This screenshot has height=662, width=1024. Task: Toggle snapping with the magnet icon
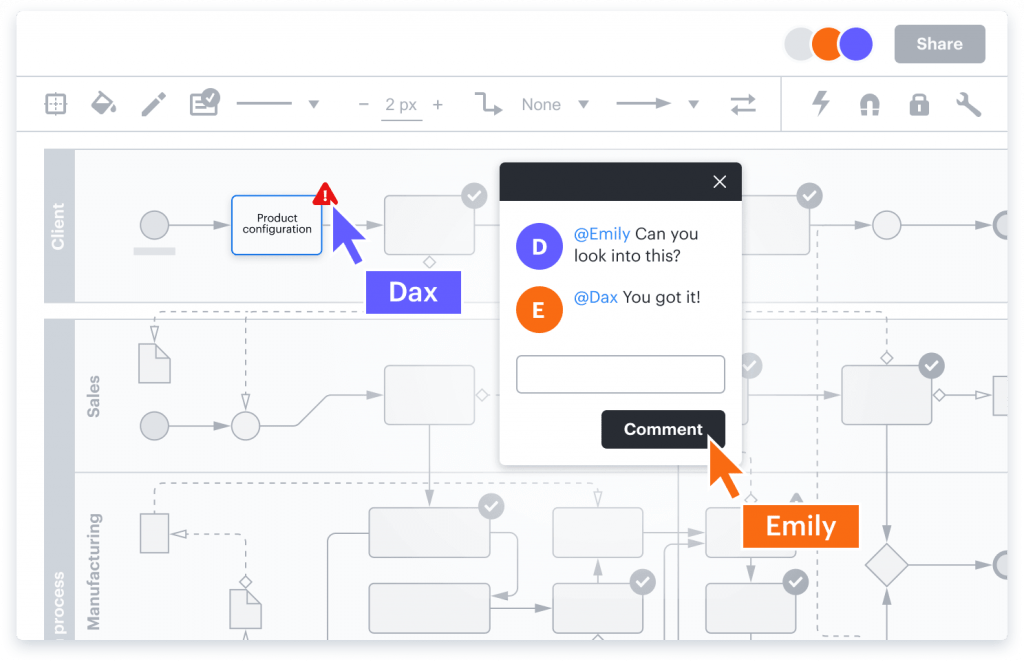click(x=868, y=104)
